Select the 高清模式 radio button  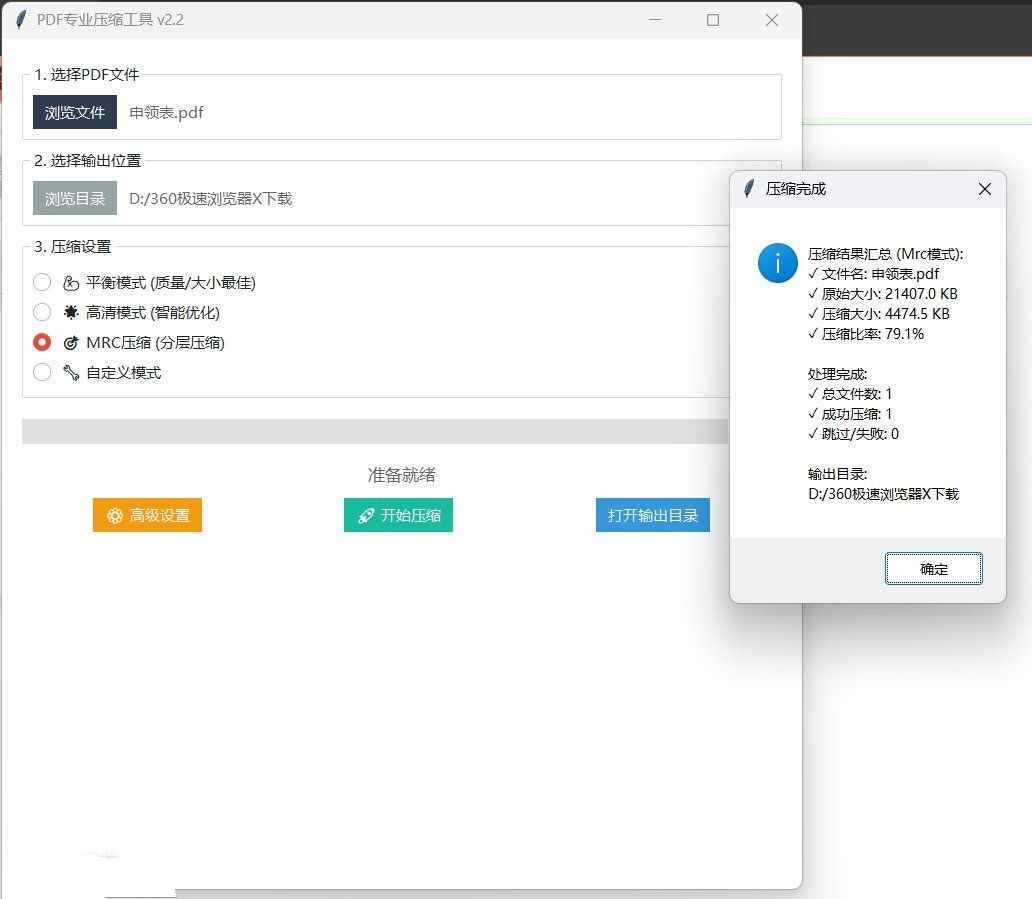42,312
